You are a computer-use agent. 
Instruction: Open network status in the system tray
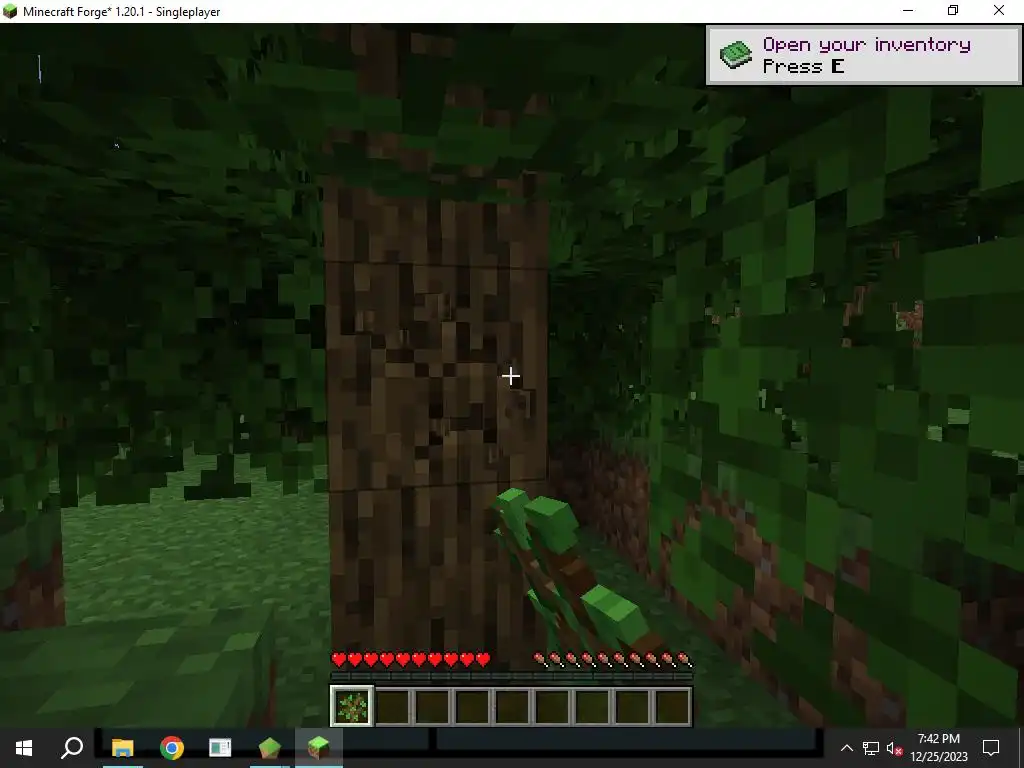(x=871, y=748)
